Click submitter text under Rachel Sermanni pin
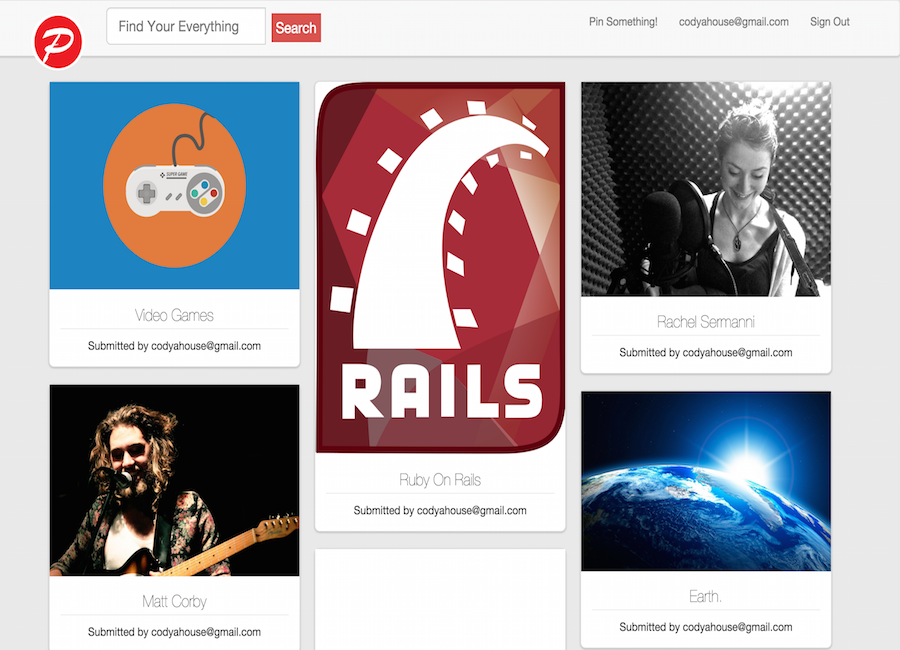The width and height of the screenshot is (900, 650). pyautogui.click(x=705, y=353)
